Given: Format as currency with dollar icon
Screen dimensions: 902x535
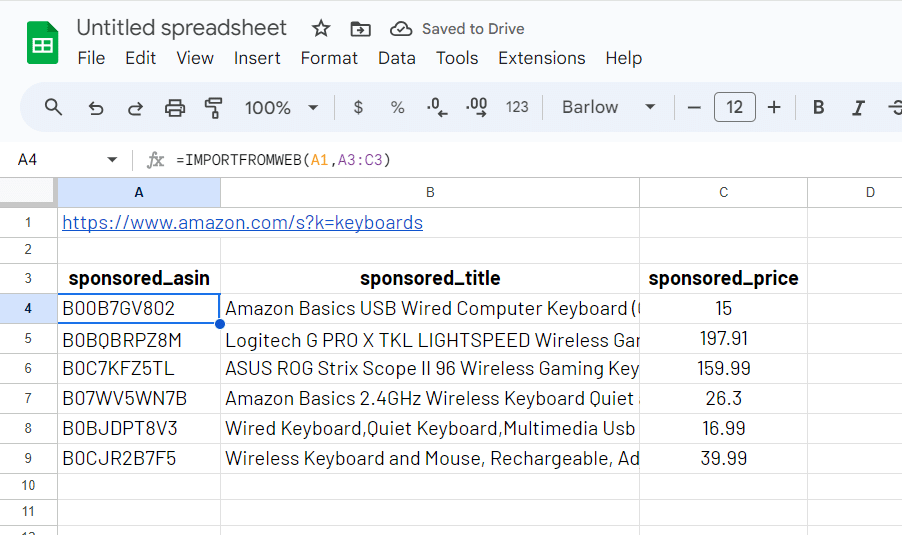Looking at the screenshot, I should (x=358, y=107).
